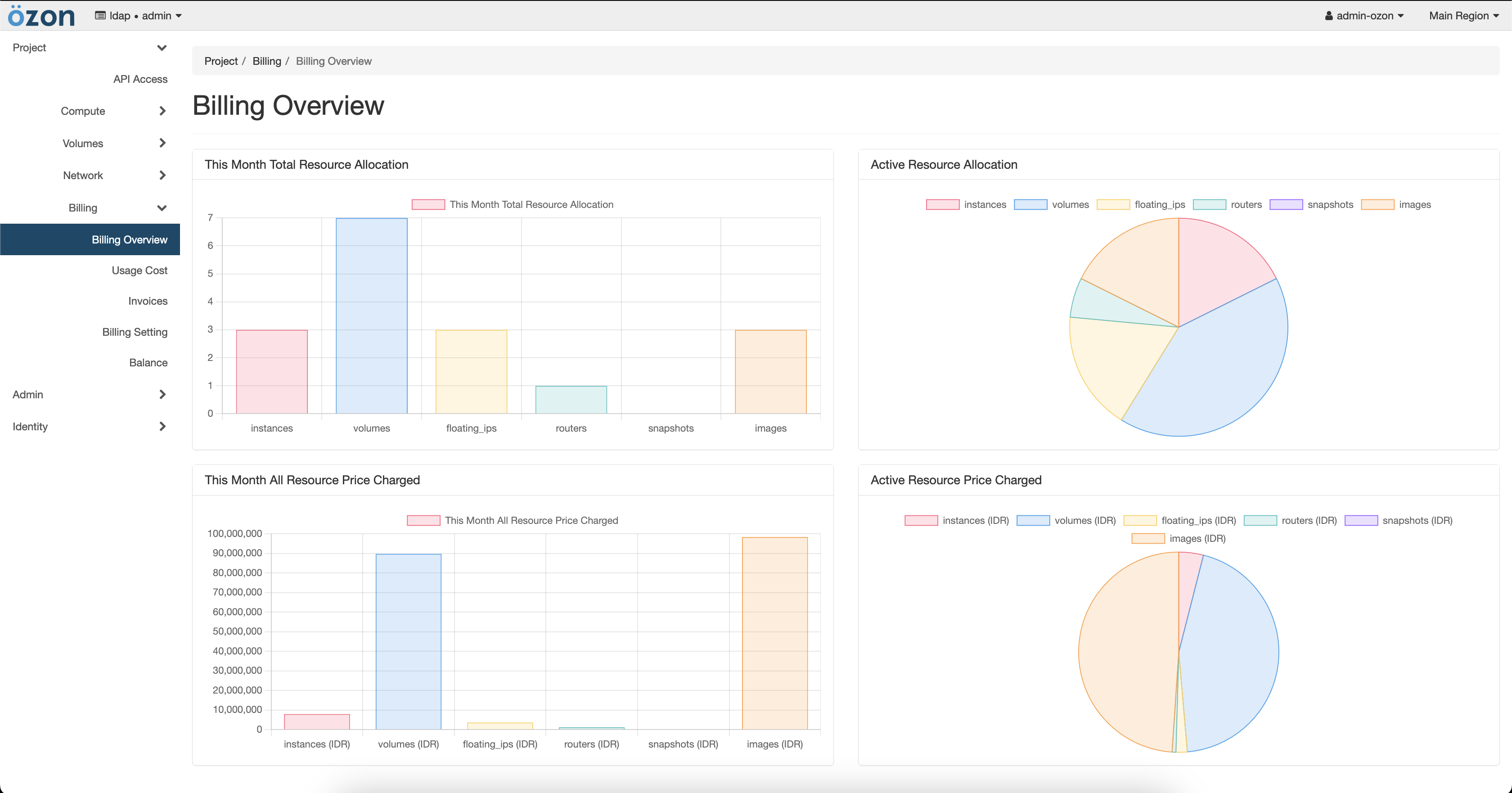The height and width of the screenshot is (793, 1512).
Task: Expand the Identity sidebar section
Action: 90,427
